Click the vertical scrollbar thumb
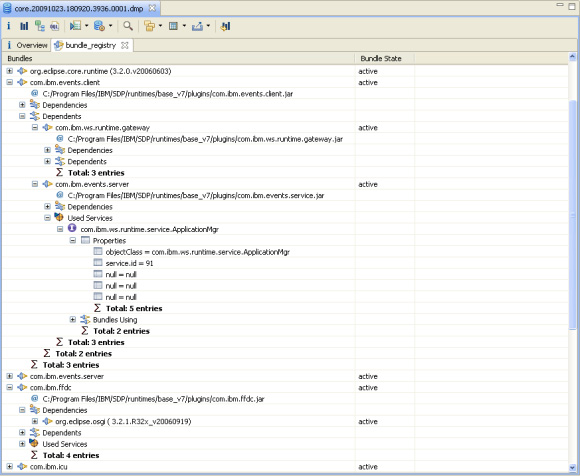This screenshot has height=476, width=580. pos(572,215)
